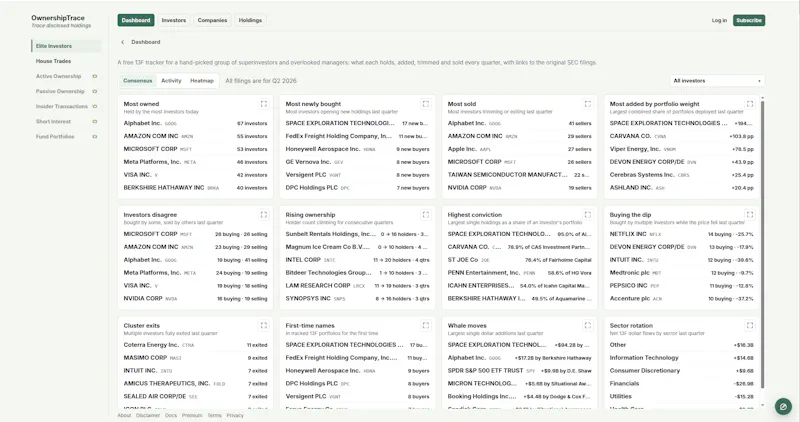Image resolution: width=800 pixels, height=422 pixels.
Task: Click Viper Energy, Inc. row
Action: coord(681,149)
